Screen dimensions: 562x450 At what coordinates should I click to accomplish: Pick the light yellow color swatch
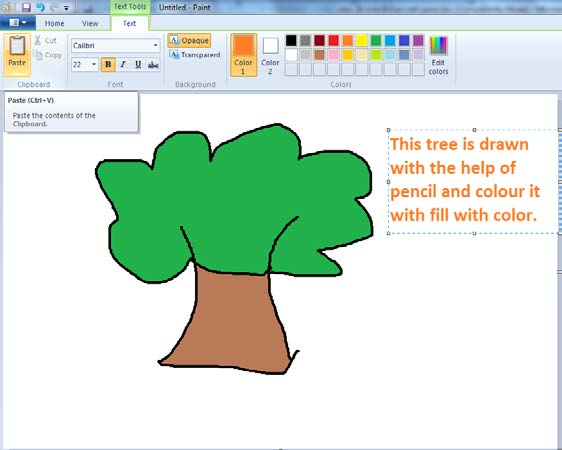point(362,55)
